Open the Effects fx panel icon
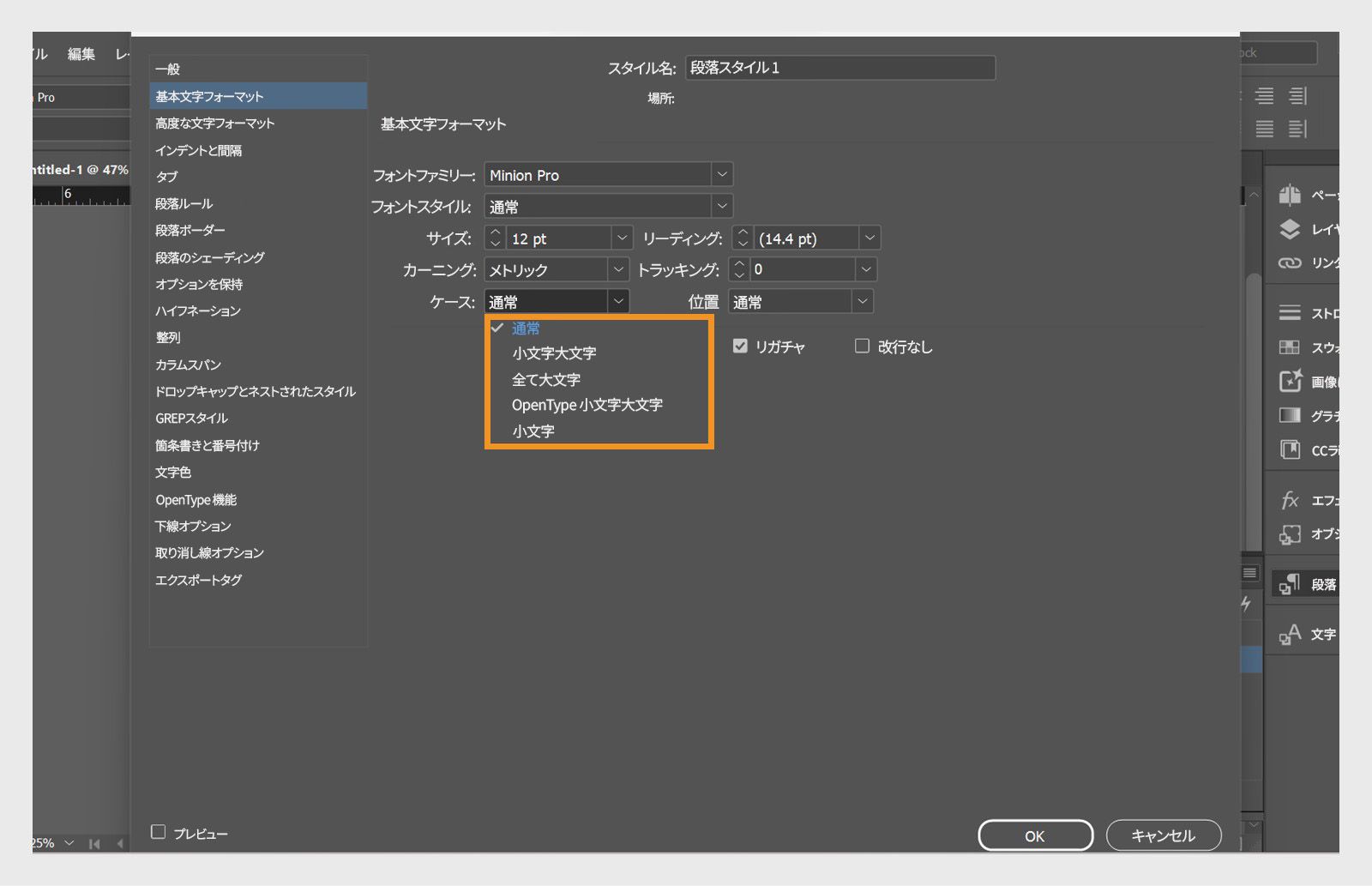The width and height of the screenshot is (1372, 886). pos(1290,500)
